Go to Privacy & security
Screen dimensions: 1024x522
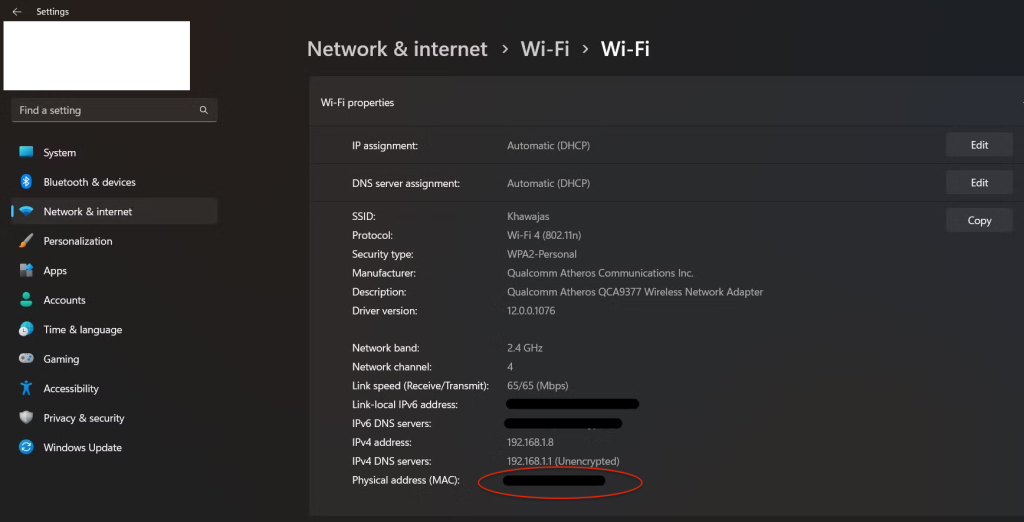point(84,418)
